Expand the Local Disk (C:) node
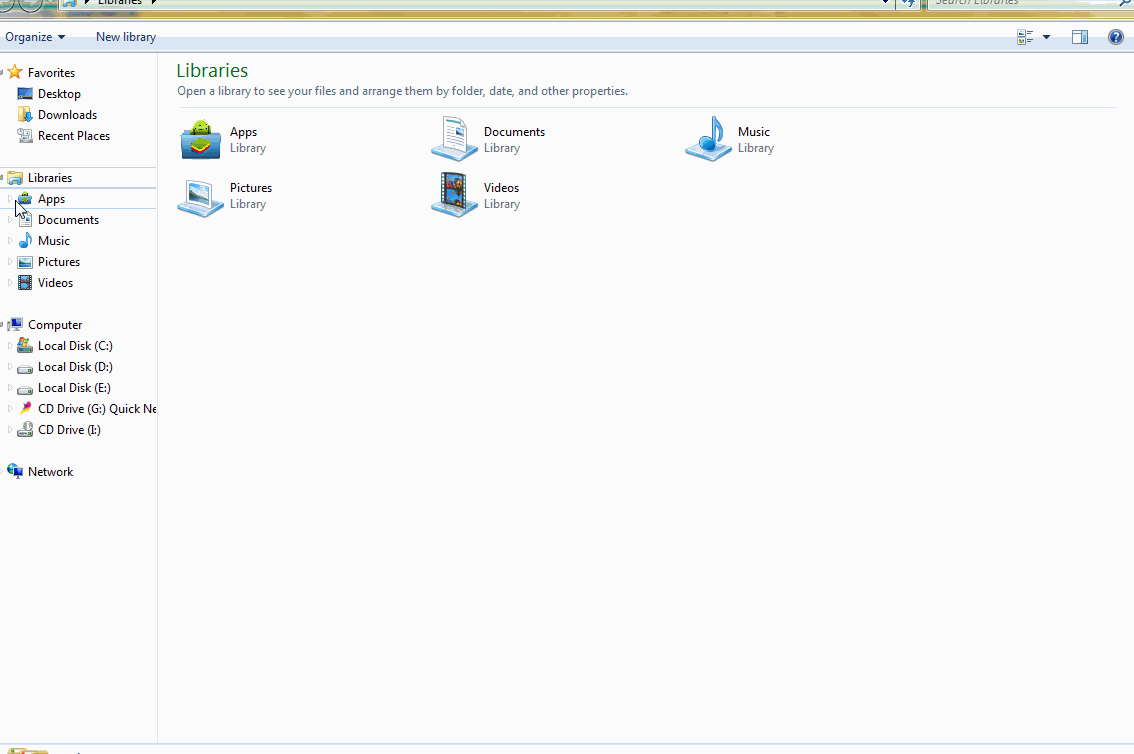Viewport: 1134px width, 754px height. 10,346
